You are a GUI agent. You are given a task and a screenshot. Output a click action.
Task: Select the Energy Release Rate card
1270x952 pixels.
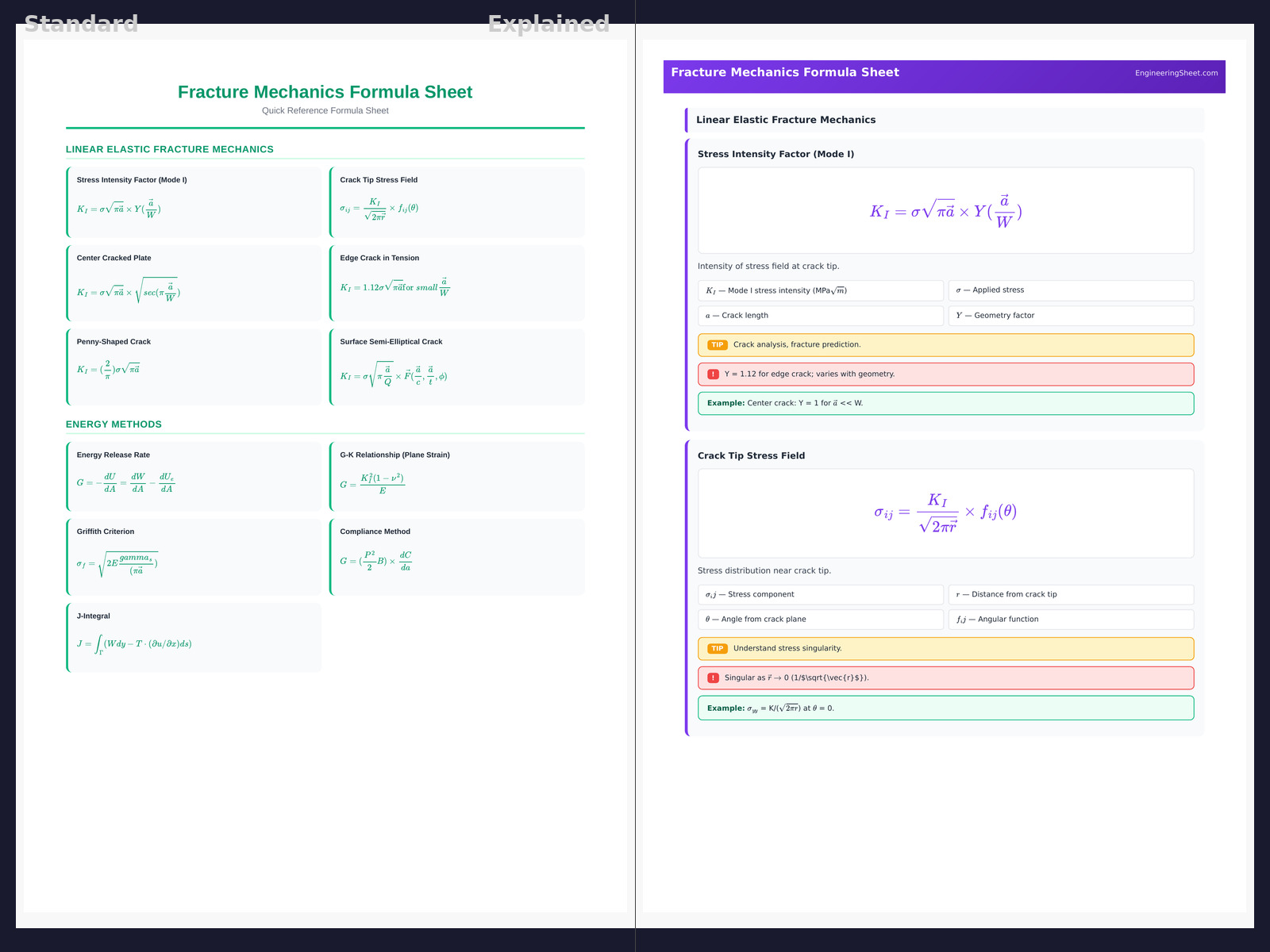click(x=194, y=476)
